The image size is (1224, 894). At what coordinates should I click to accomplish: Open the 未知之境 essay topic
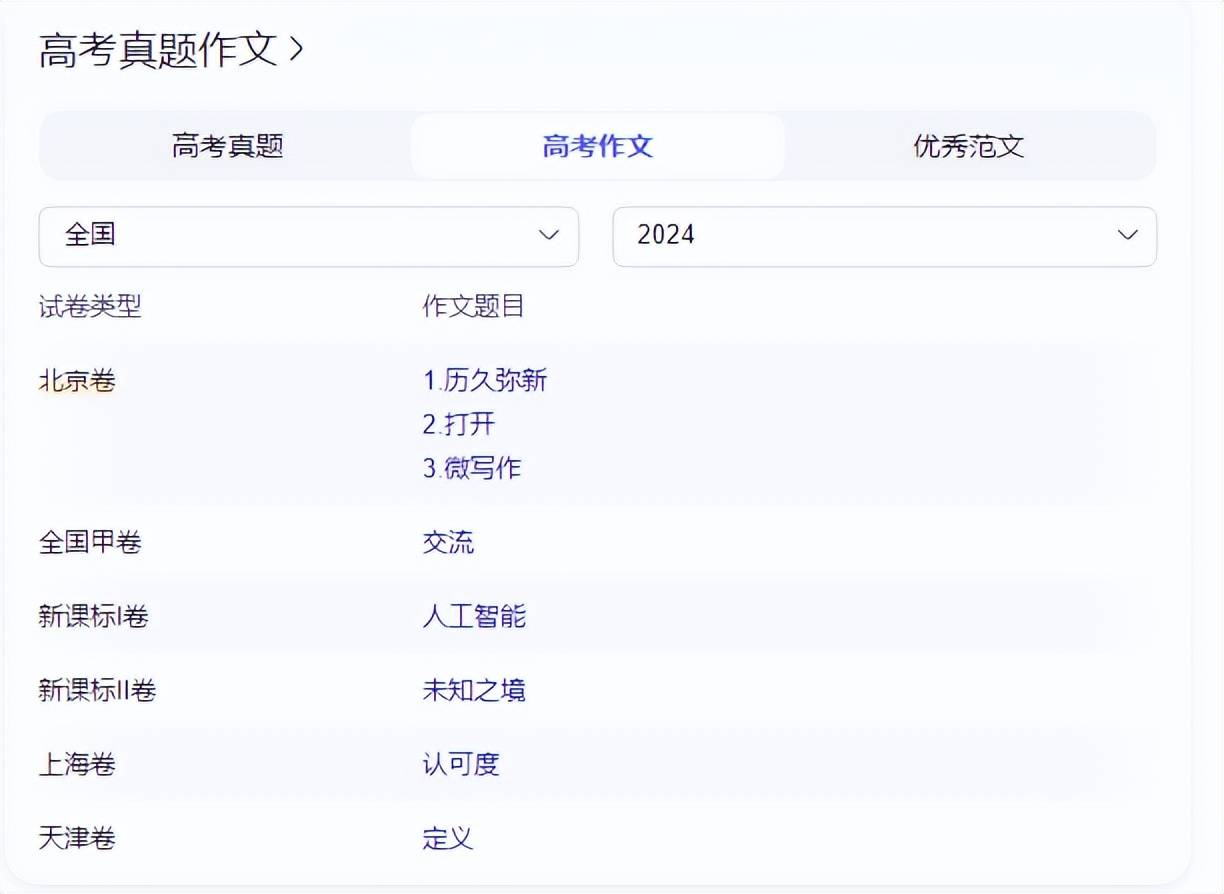point(474,690)
